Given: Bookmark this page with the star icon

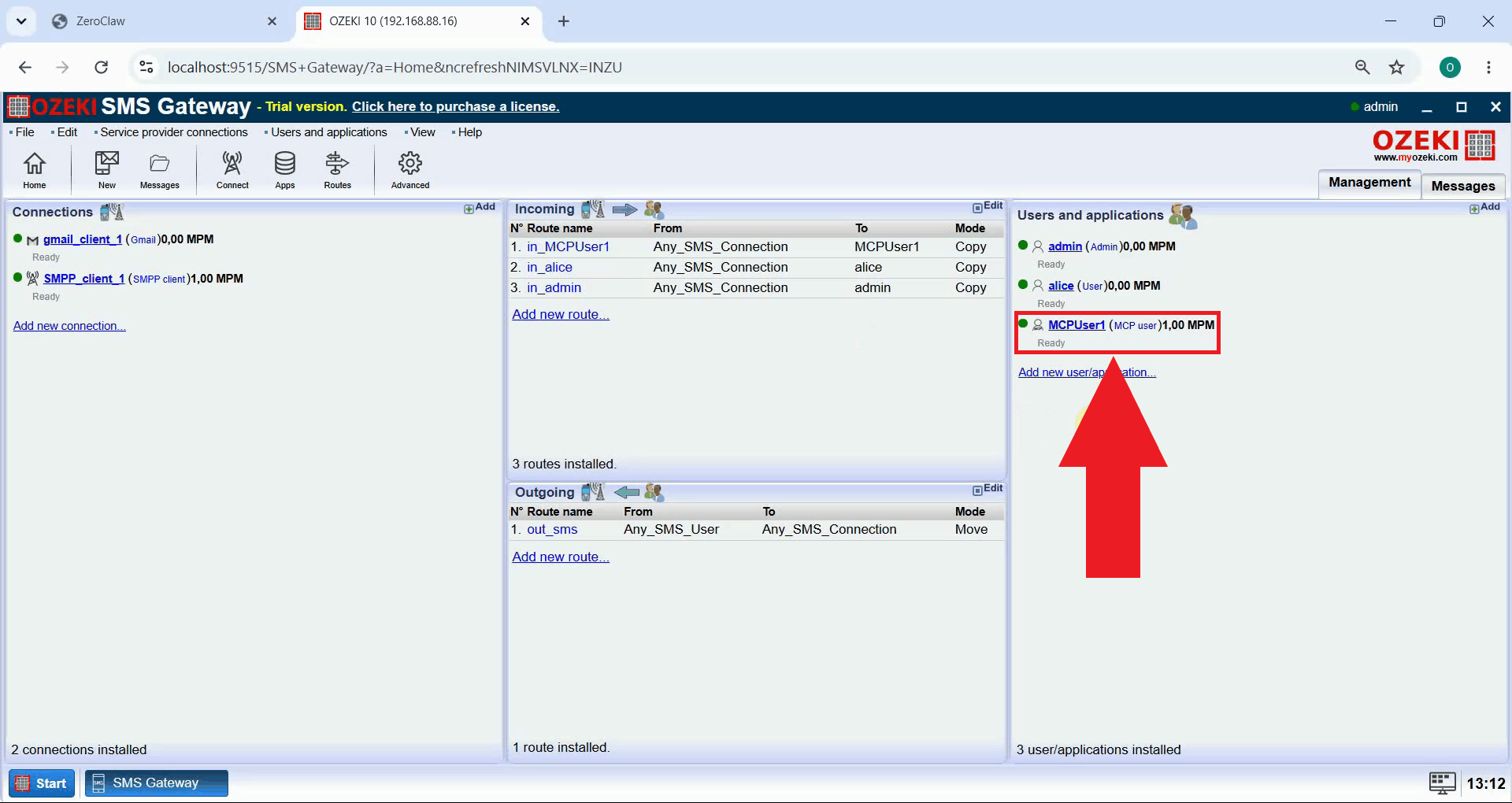Looking at the screenshot, I should coord(1396,68).
